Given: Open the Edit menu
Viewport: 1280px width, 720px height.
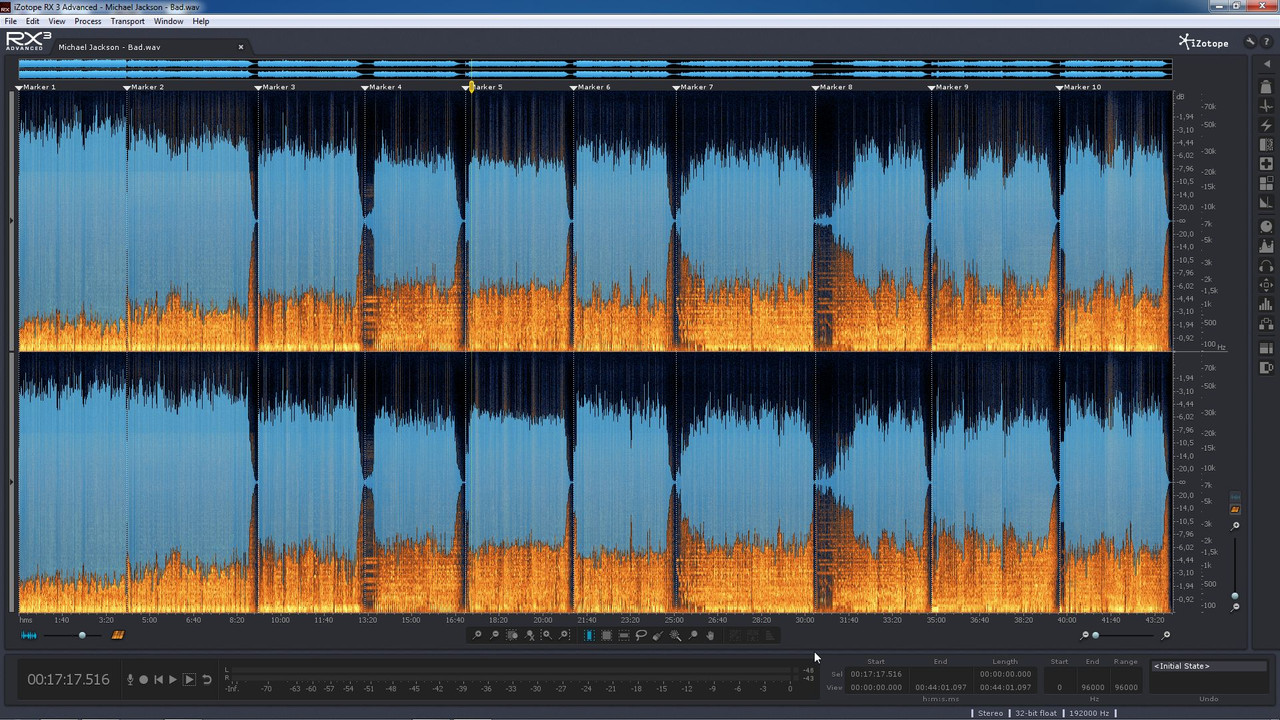Looking at the screenshot, I should [x=33, y=21].
